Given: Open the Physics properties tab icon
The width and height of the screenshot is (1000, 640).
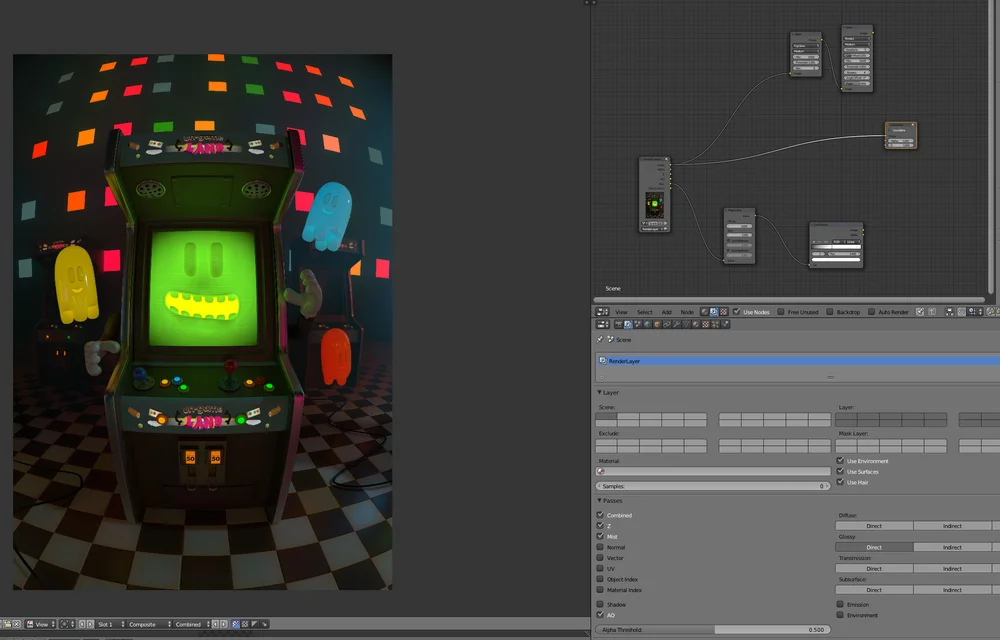Looking at the screenshot, I should (x=725, y=324).
